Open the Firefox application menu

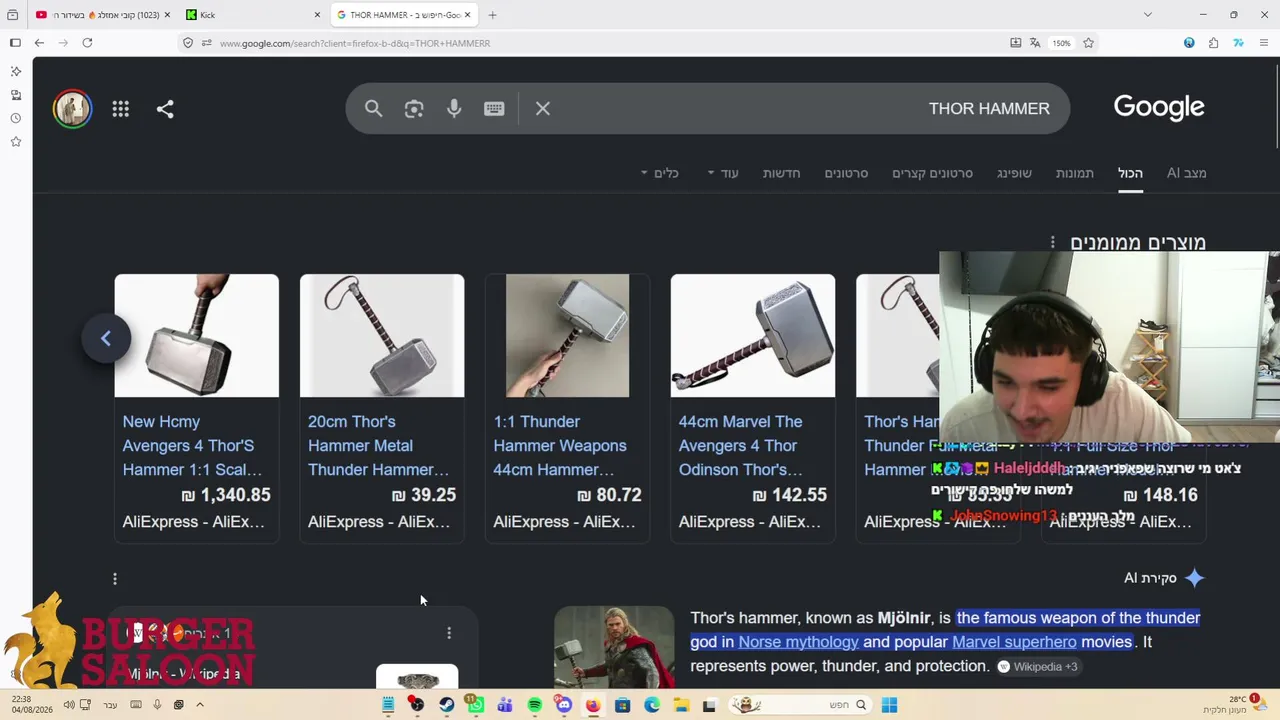1264,43
